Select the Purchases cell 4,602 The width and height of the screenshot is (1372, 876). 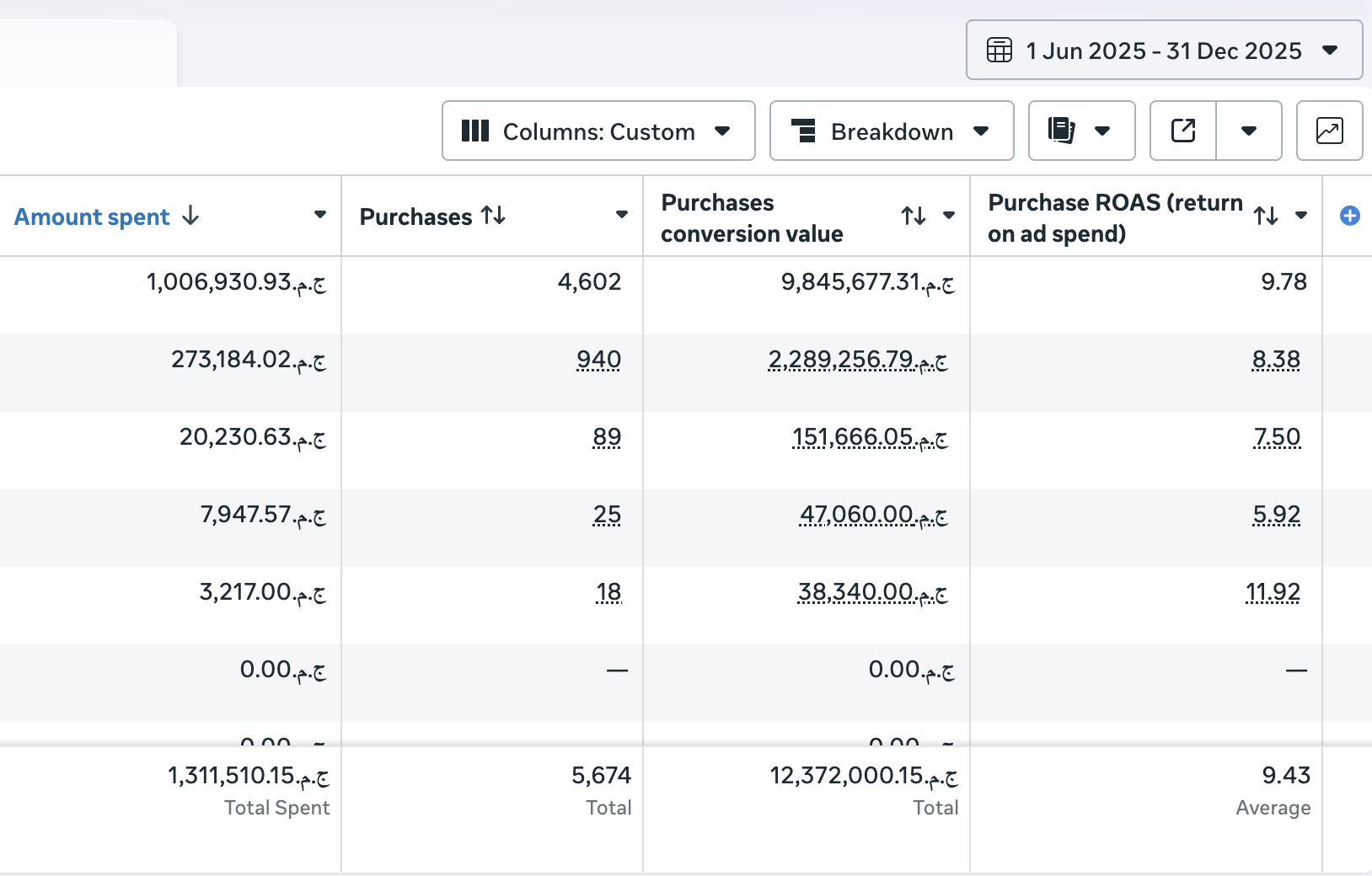coord(589,282)
